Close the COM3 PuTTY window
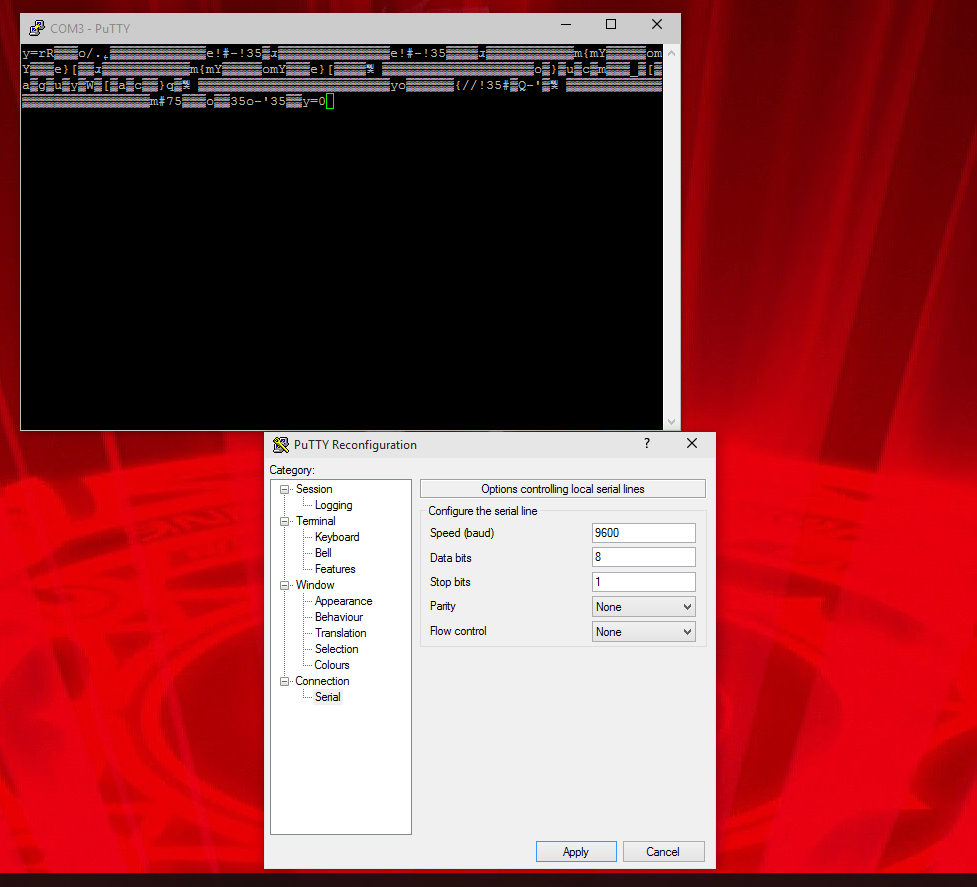Image resolution: width=977 pixels, height=887 pixels. coord(657,24)
